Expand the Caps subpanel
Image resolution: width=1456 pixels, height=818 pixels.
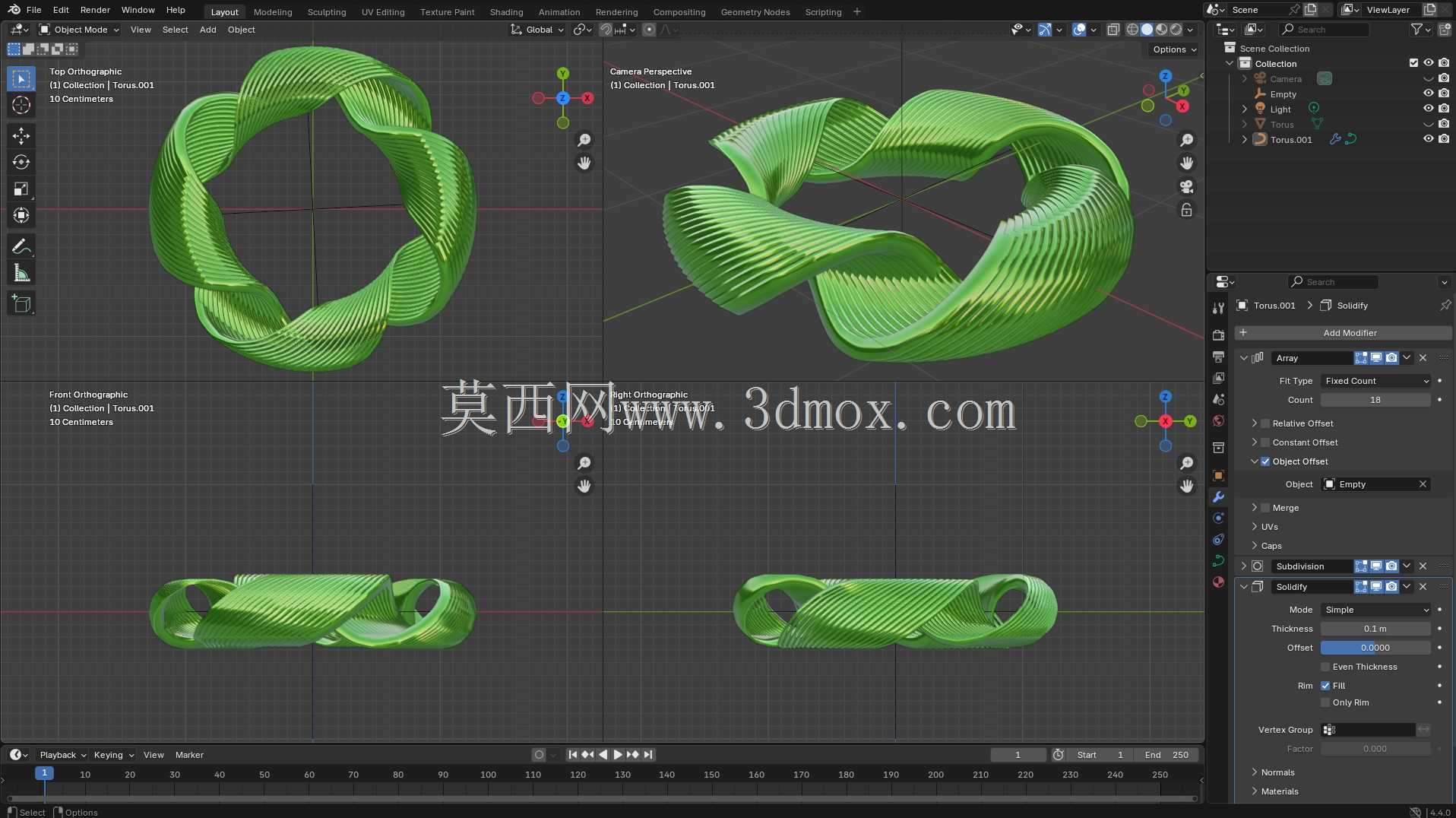[x=1255, y=546]
